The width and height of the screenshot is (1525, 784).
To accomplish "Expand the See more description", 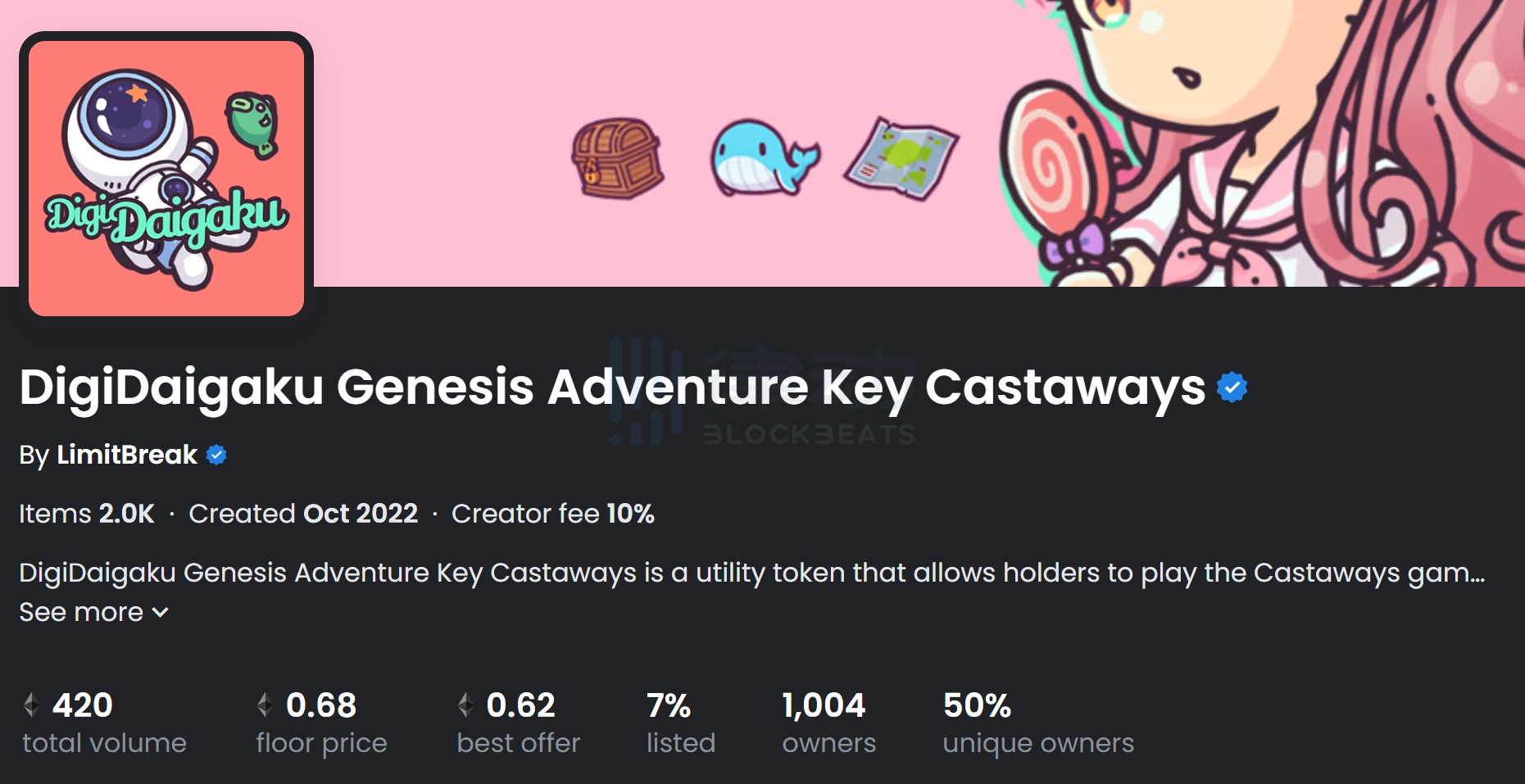I will (x=82, y=612).
